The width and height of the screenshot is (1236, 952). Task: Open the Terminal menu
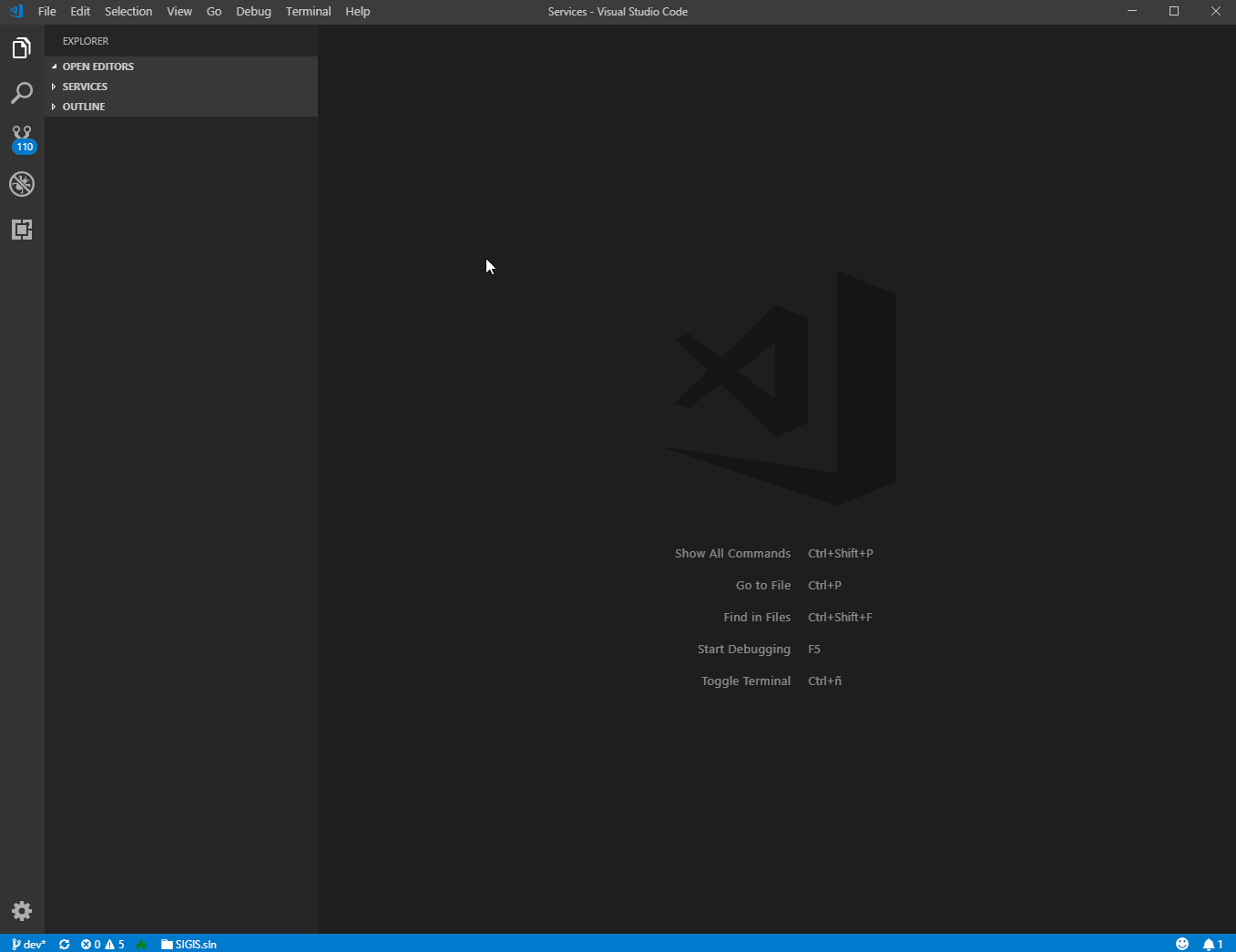(308, 12)
